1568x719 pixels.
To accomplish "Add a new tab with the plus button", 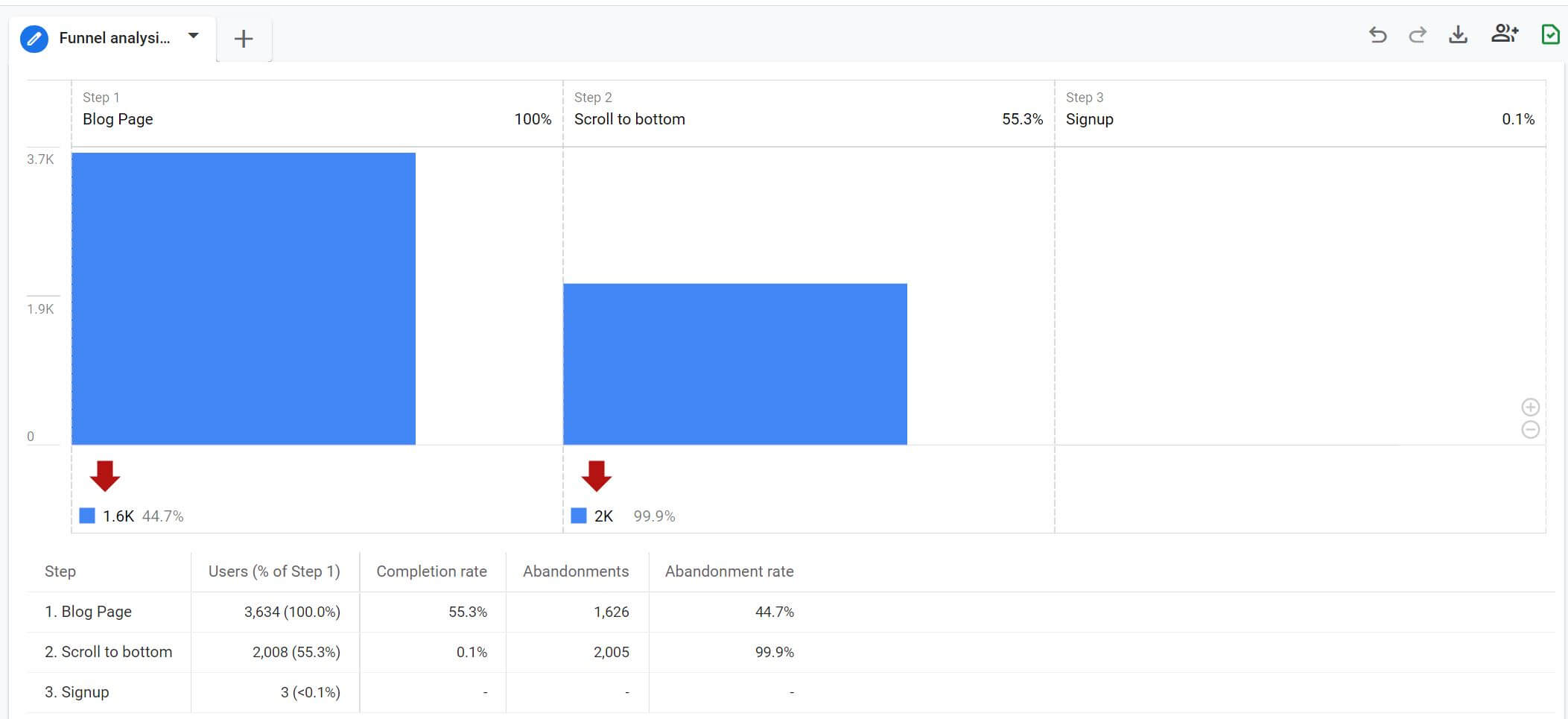I will pos(244,39).
